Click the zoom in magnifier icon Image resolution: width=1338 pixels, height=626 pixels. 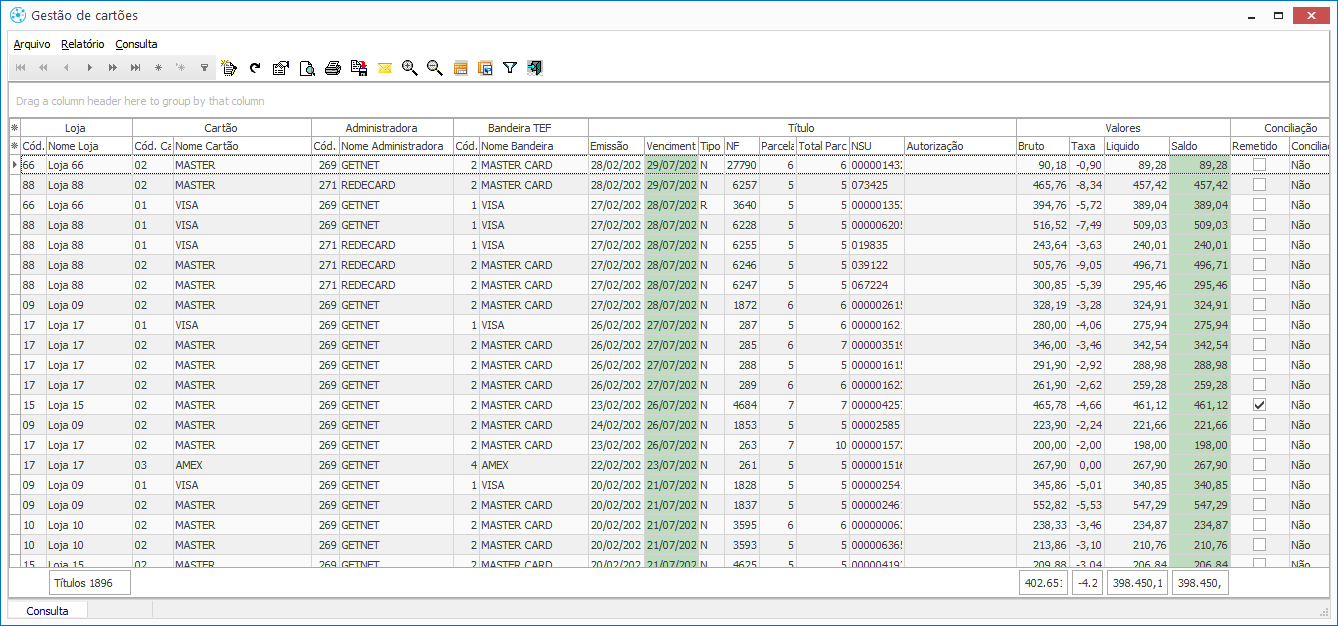[409, 68]
